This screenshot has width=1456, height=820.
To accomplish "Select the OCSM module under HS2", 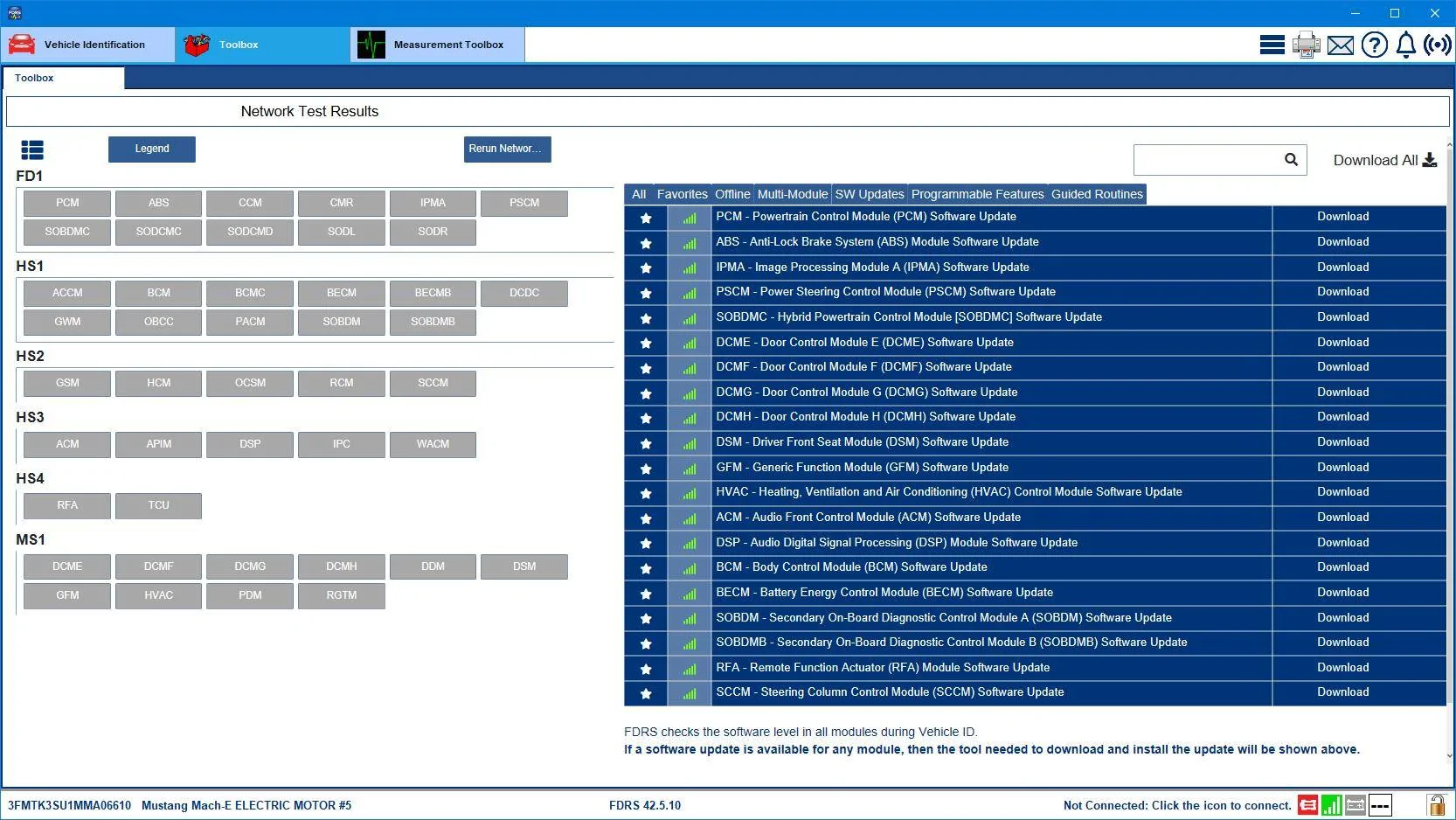I will pyautogui.click(x=250, y=383).
